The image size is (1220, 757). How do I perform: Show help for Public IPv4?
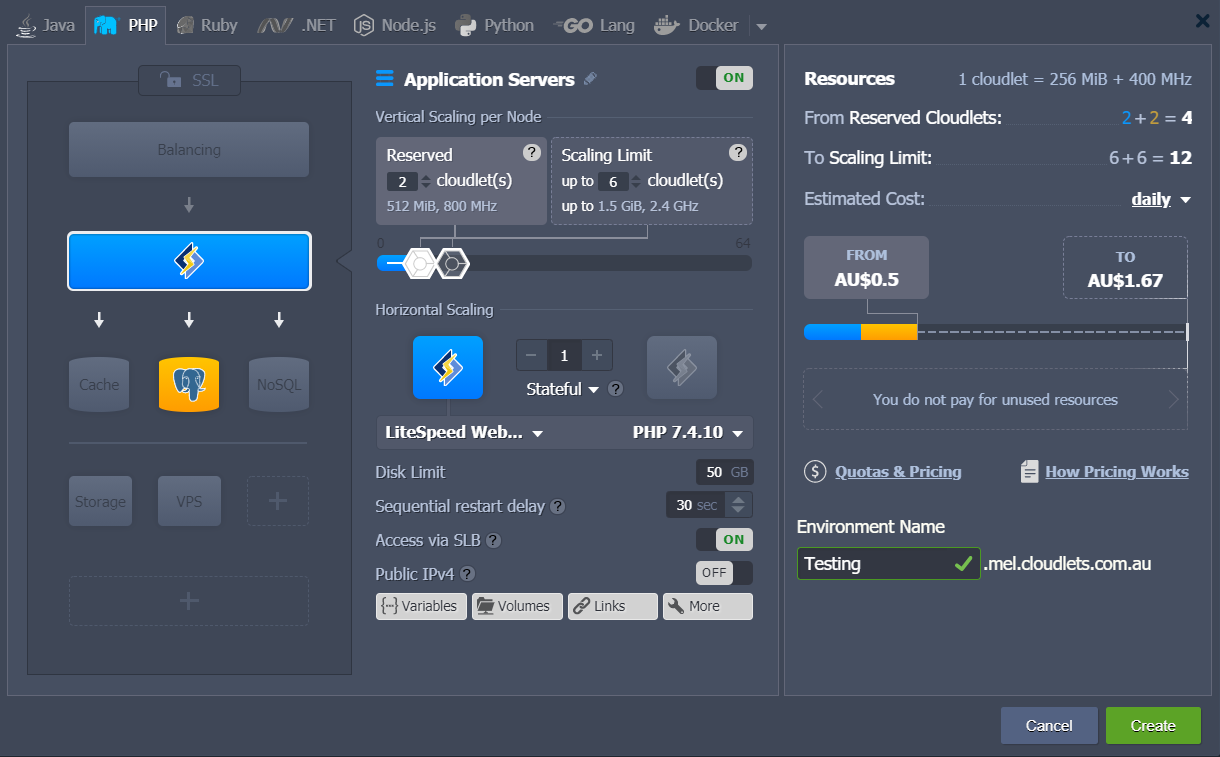(467, 574)
